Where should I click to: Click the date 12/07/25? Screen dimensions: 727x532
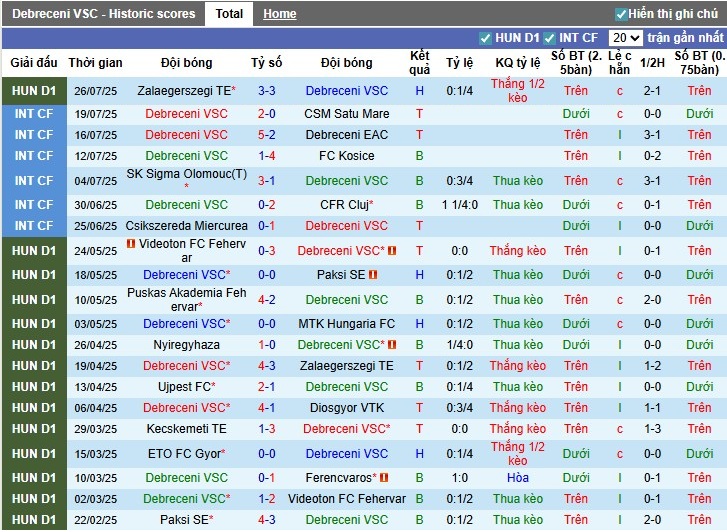coord(96,156)
